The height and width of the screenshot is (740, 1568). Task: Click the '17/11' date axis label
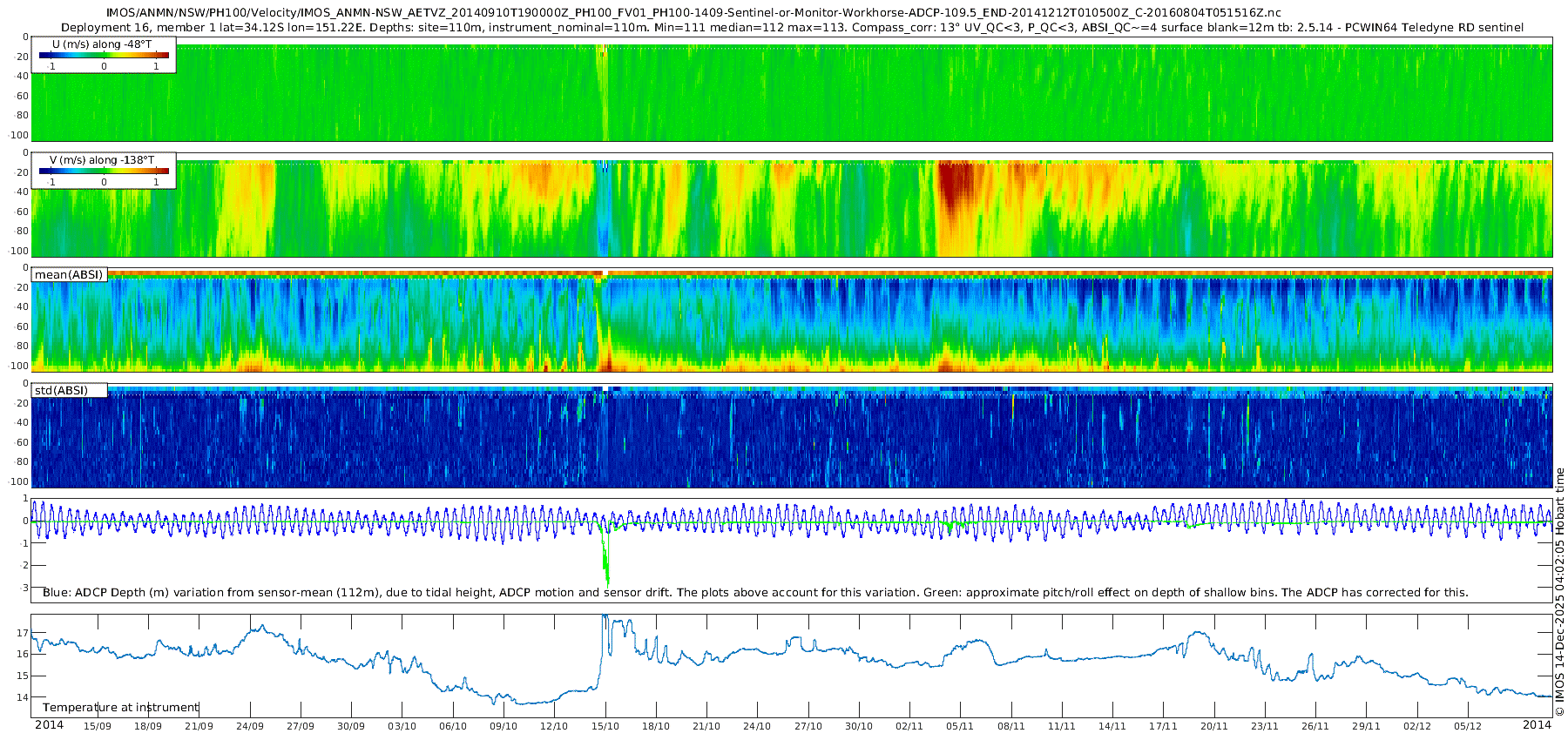point(1163,726)
